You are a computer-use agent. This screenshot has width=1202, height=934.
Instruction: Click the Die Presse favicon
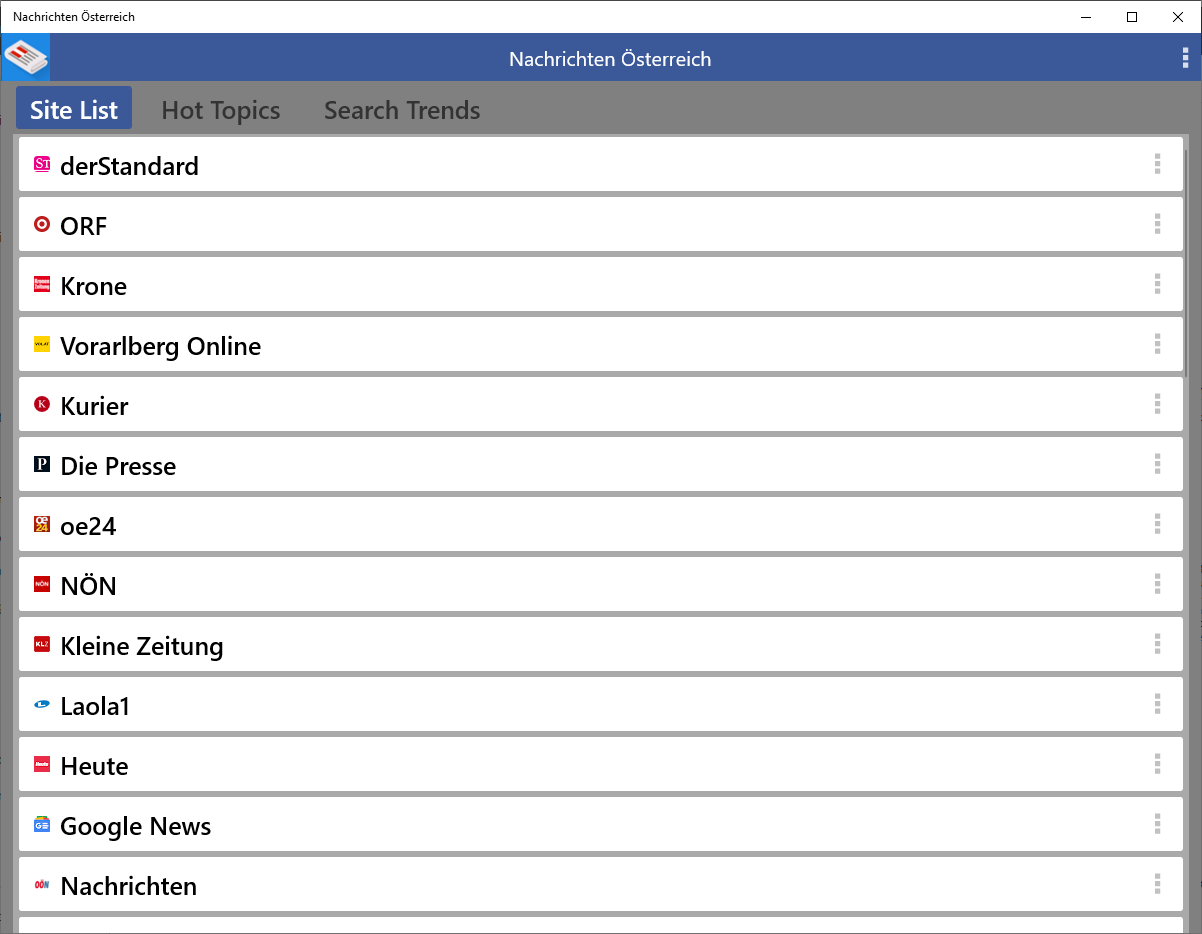coord(42,464)
